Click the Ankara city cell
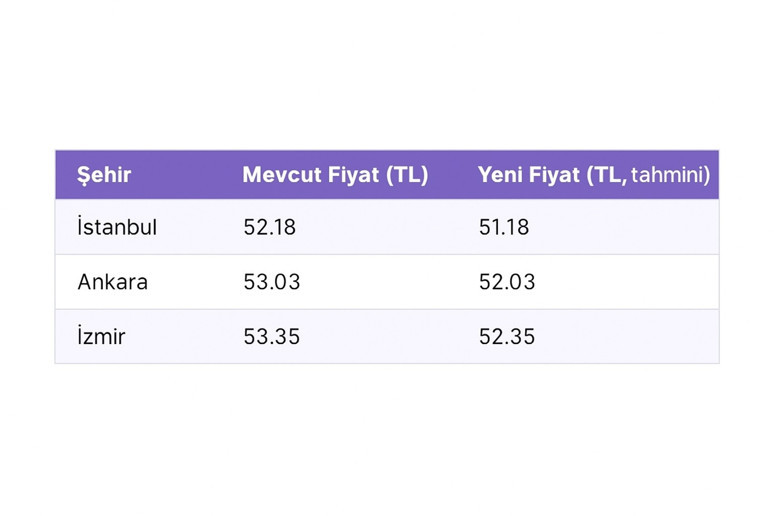 tap(112, 282)
